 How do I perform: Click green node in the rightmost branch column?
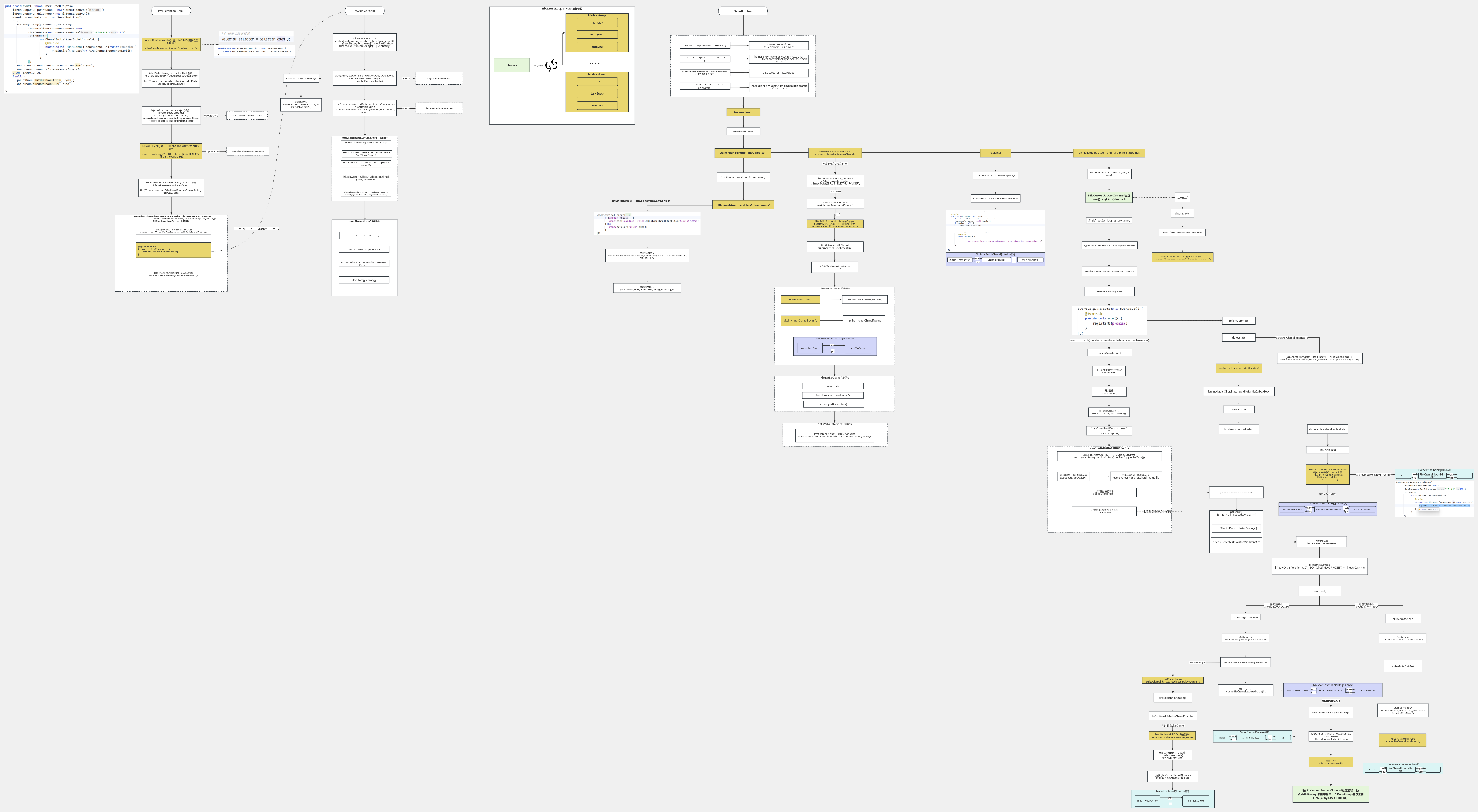coord(1108,197)
